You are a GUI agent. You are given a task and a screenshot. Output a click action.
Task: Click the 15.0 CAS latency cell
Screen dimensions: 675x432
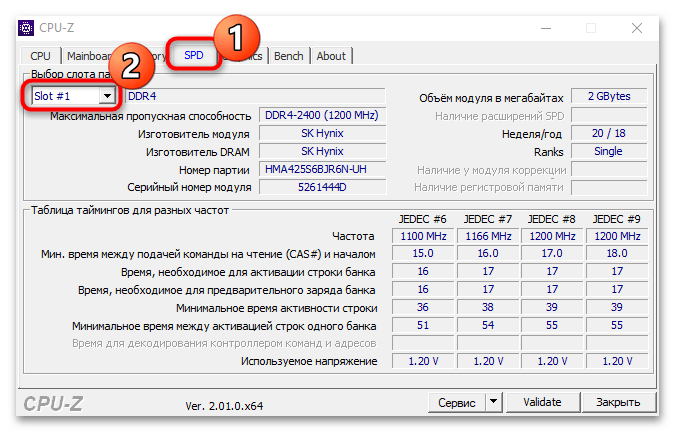423,253
